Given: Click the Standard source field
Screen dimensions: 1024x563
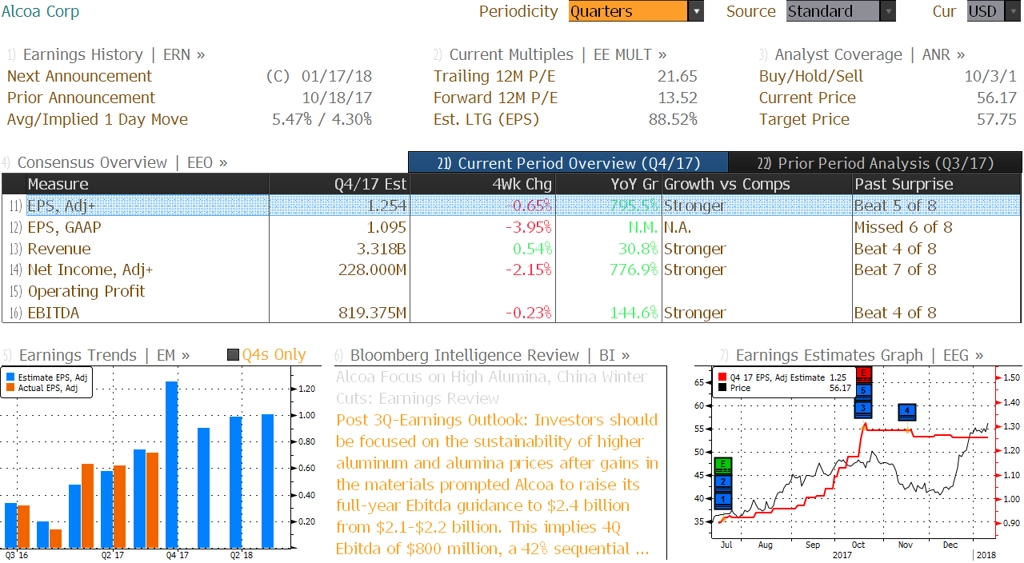Looking at the screenshot, I should click(833, 11).
